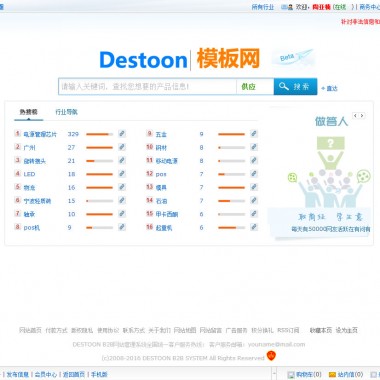Click link icon in row 11 移动电源
380x380 pixels.
pos(254,161)
